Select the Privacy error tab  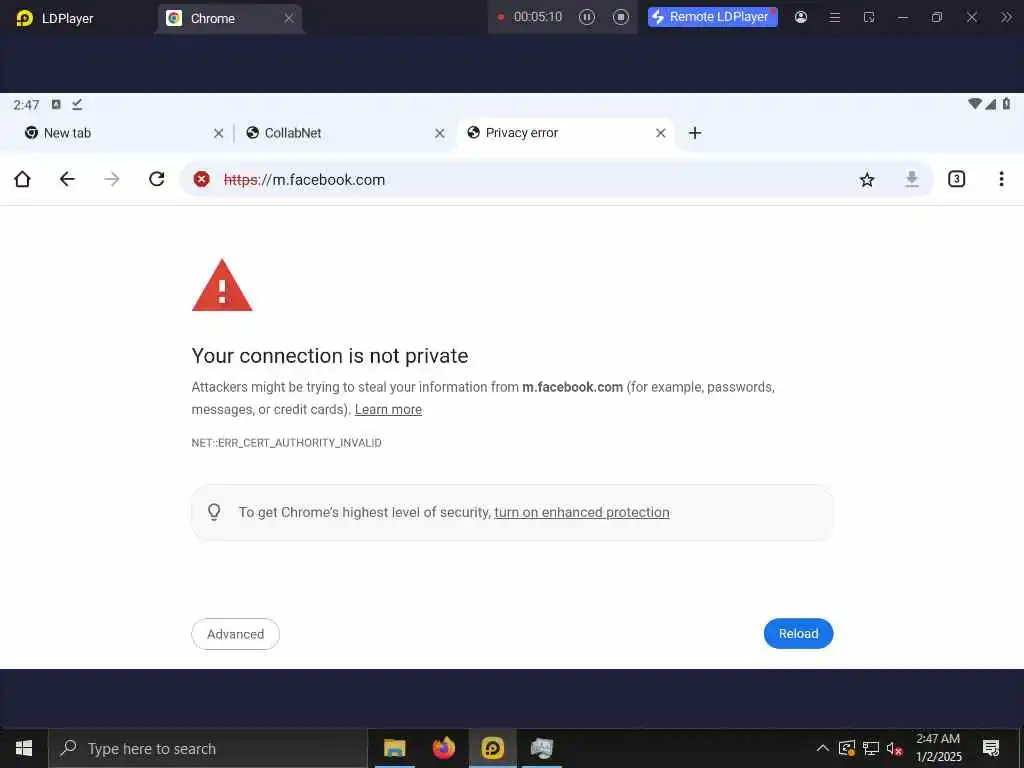[566, 133]
